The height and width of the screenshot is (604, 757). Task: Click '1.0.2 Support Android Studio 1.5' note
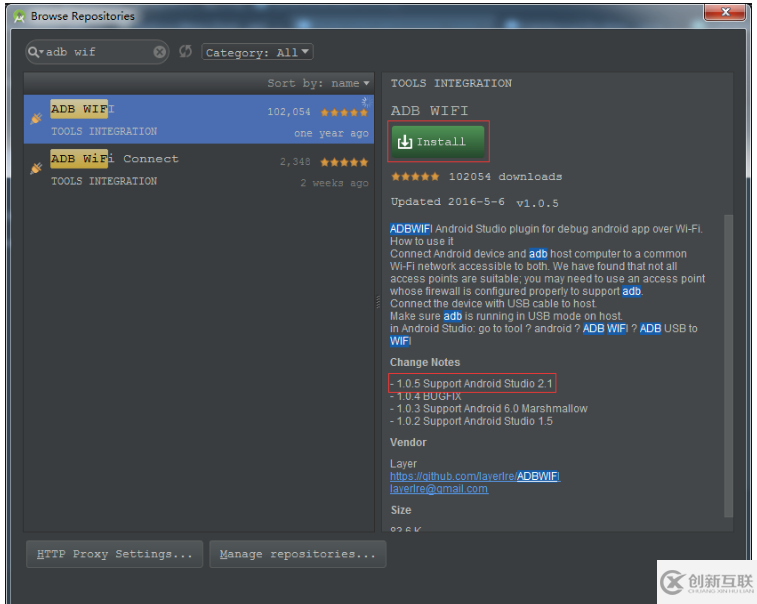click(x=471, y=421)
